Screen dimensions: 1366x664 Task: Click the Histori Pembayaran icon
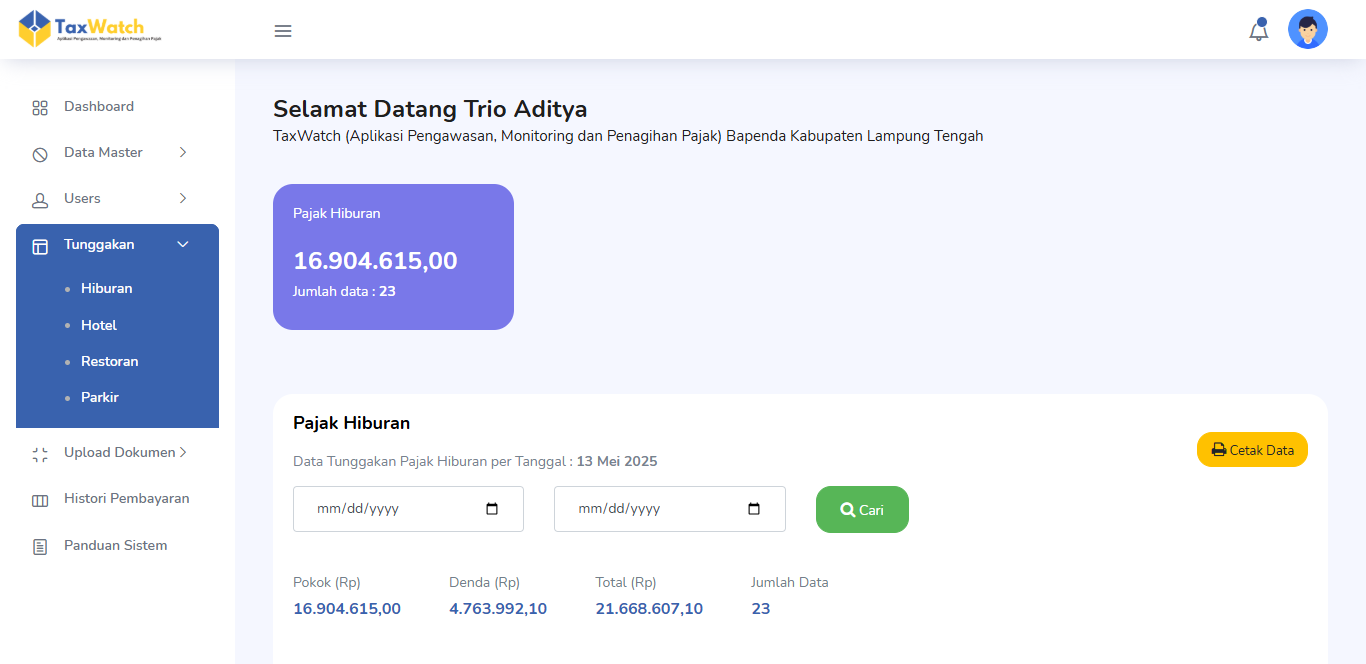(40, 500)
